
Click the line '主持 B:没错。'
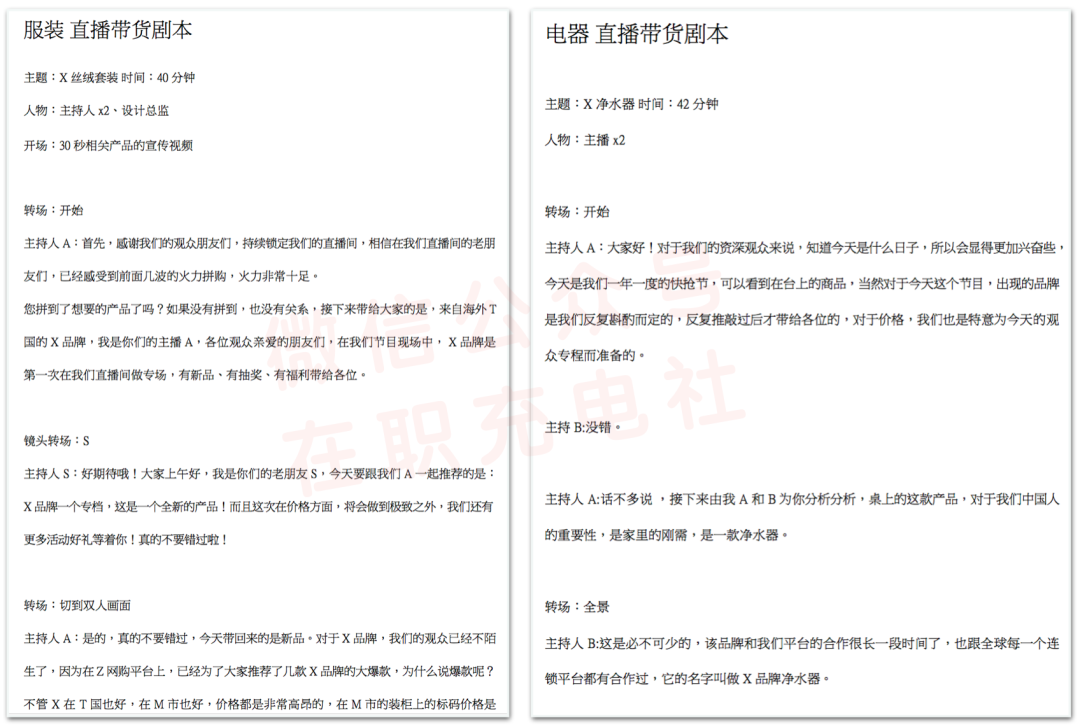(x=583, y=427)
